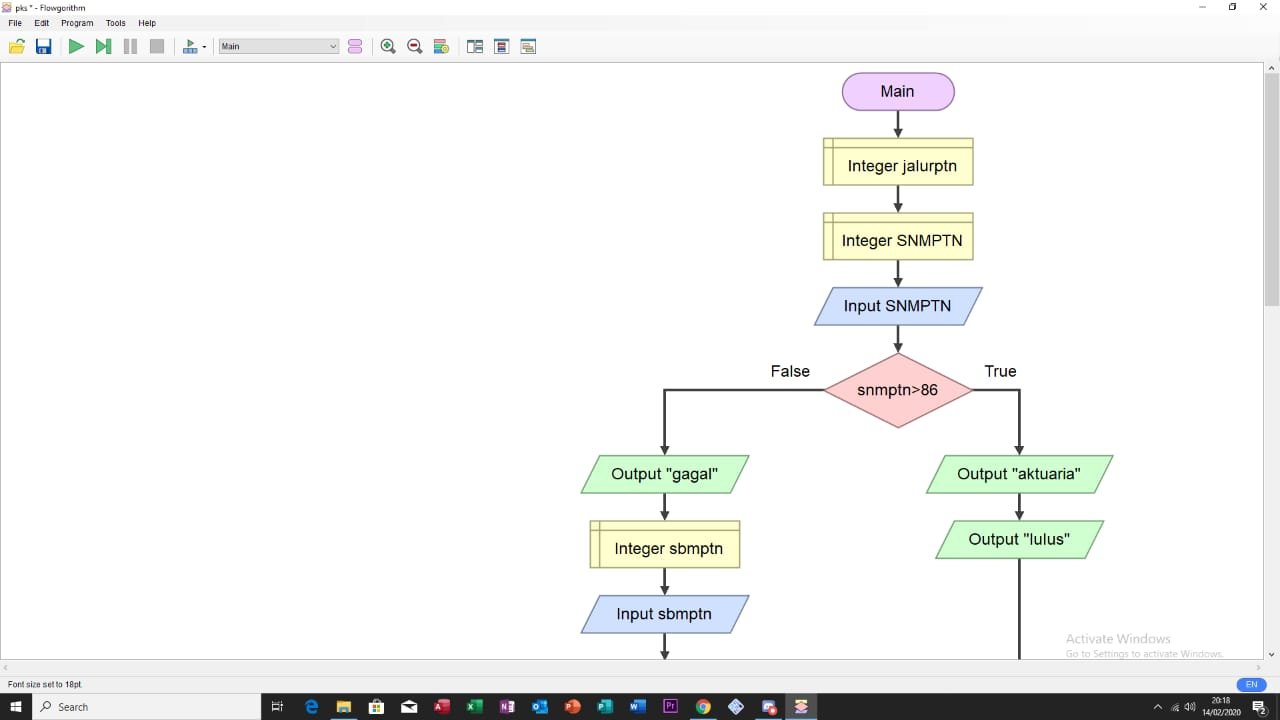This screenshot has width=1280, height=720.
Task: Show hidden system tray icons chevron
Action: pyautogui.click(x=1158, y=707)
